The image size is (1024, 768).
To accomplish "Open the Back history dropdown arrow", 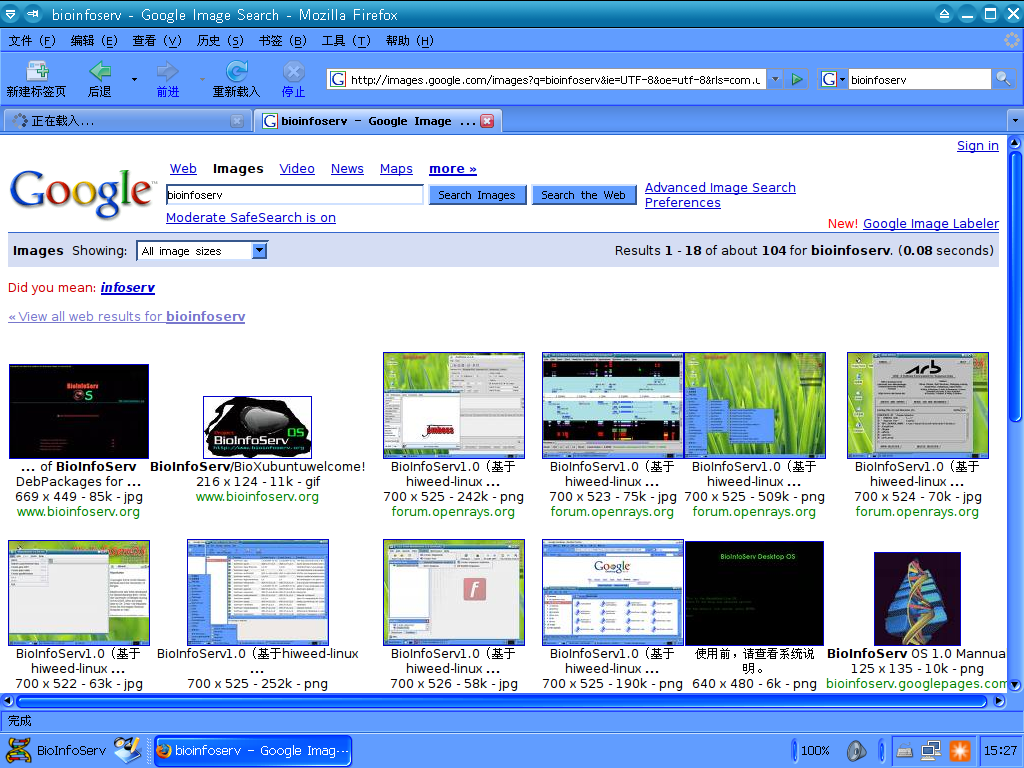I will 135,79.
